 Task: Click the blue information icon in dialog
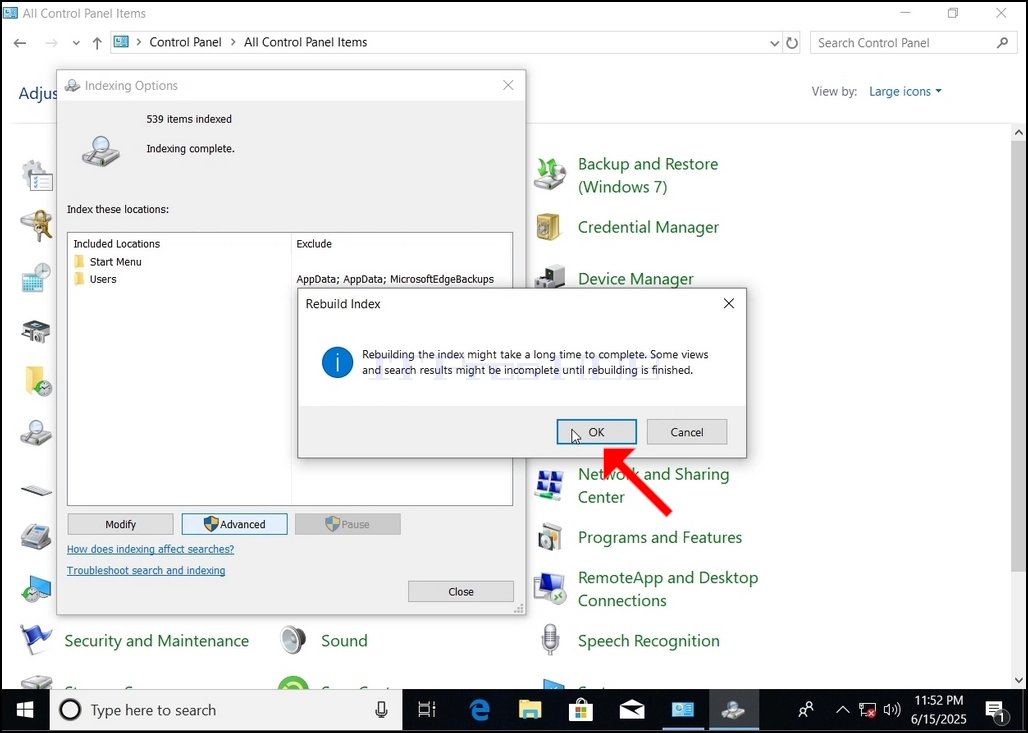click(x=338, y=363)
